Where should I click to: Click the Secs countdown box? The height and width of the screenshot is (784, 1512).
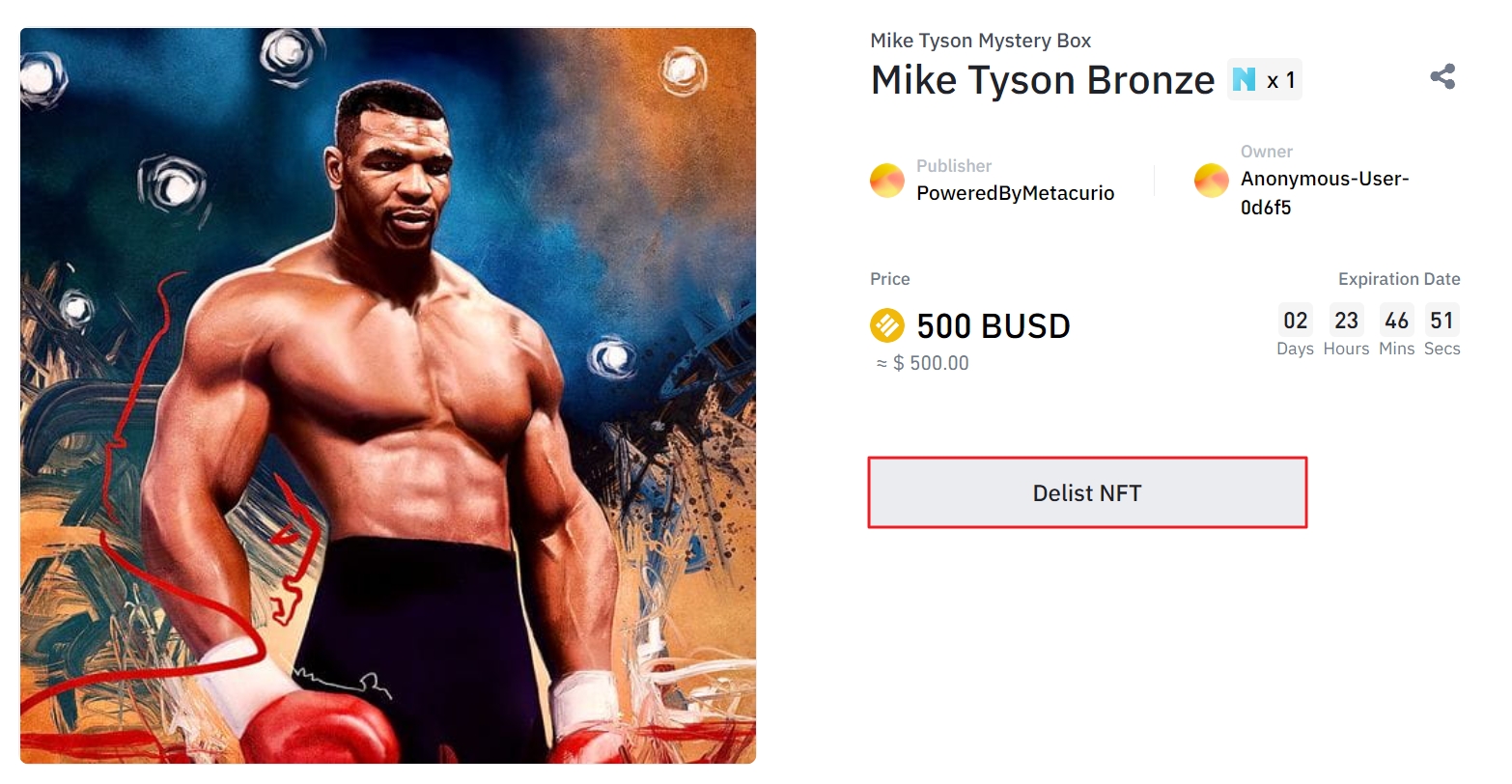point(1442,321)
